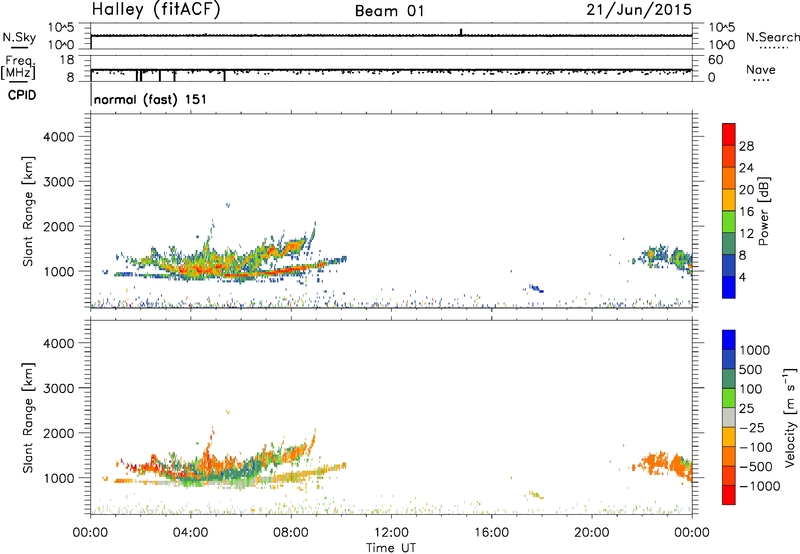Click the '60' Nave axis tick

[x=715, y=60]
